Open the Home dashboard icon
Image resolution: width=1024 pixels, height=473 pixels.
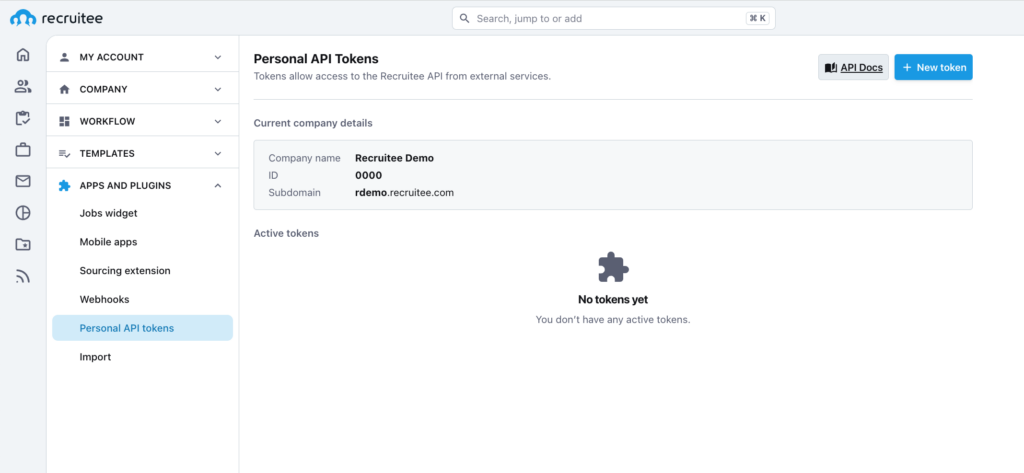click(23, 54)
